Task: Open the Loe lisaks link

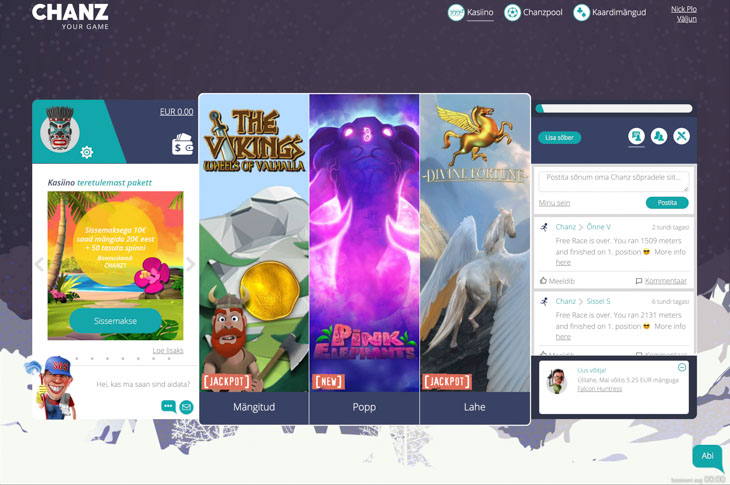Action: pos(168,350)
